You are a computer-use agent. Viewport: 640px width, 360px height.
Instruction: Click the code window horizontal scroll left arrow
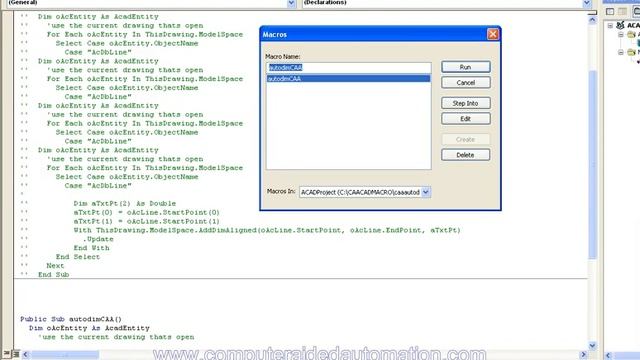click(25, 354)
